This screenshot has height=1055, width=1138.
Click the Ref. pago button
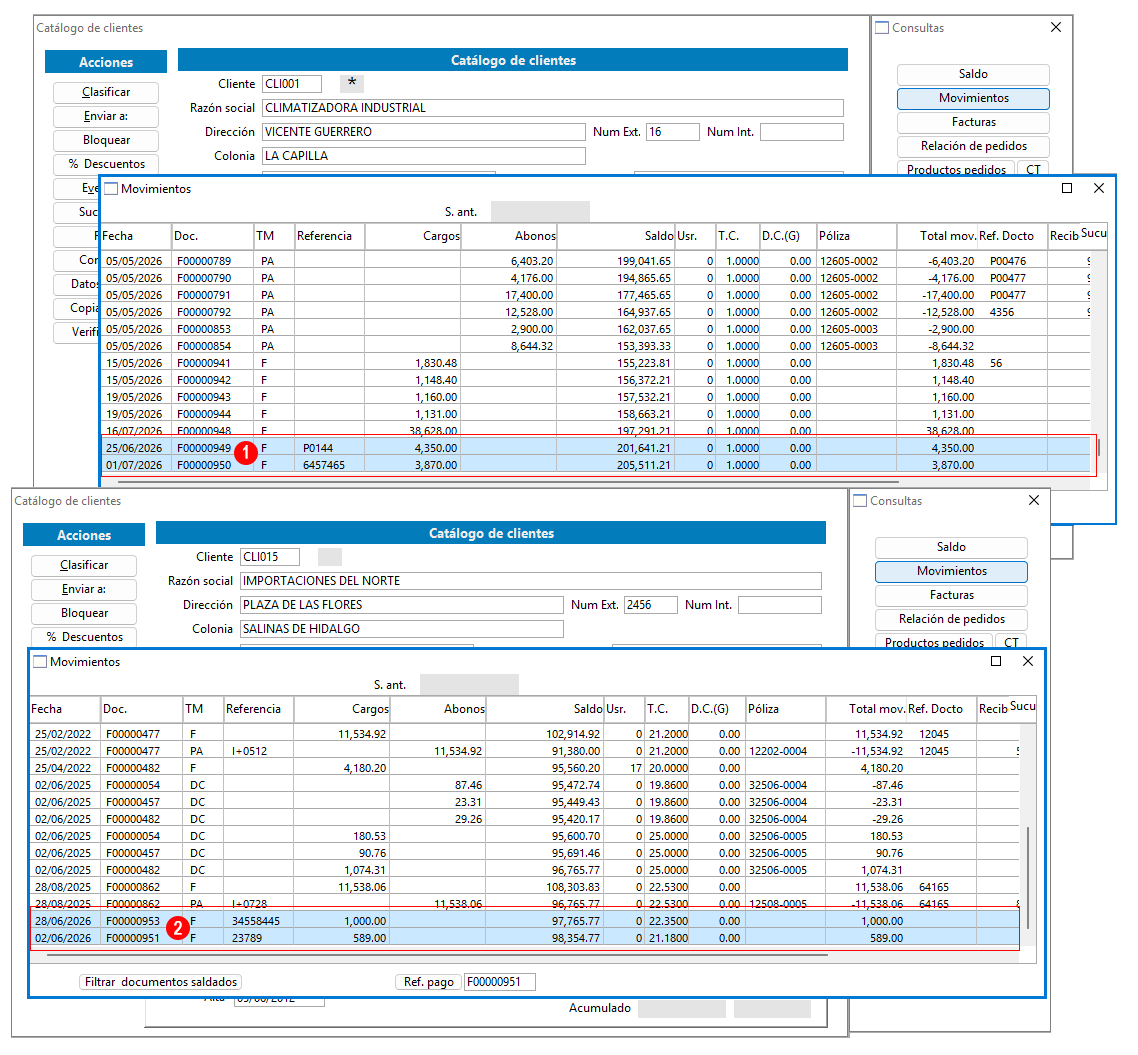tap(428, 982)
